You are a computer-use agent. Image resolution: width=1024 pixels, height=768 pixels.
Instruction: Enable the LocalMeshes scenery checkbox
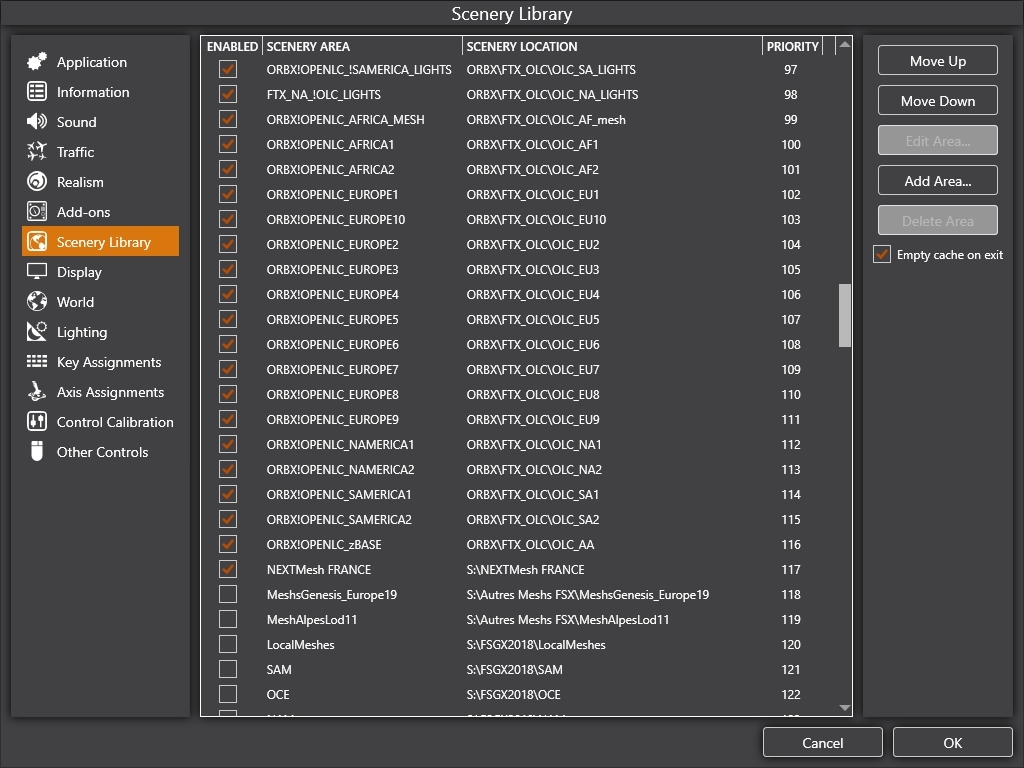(x=228, y=645)
